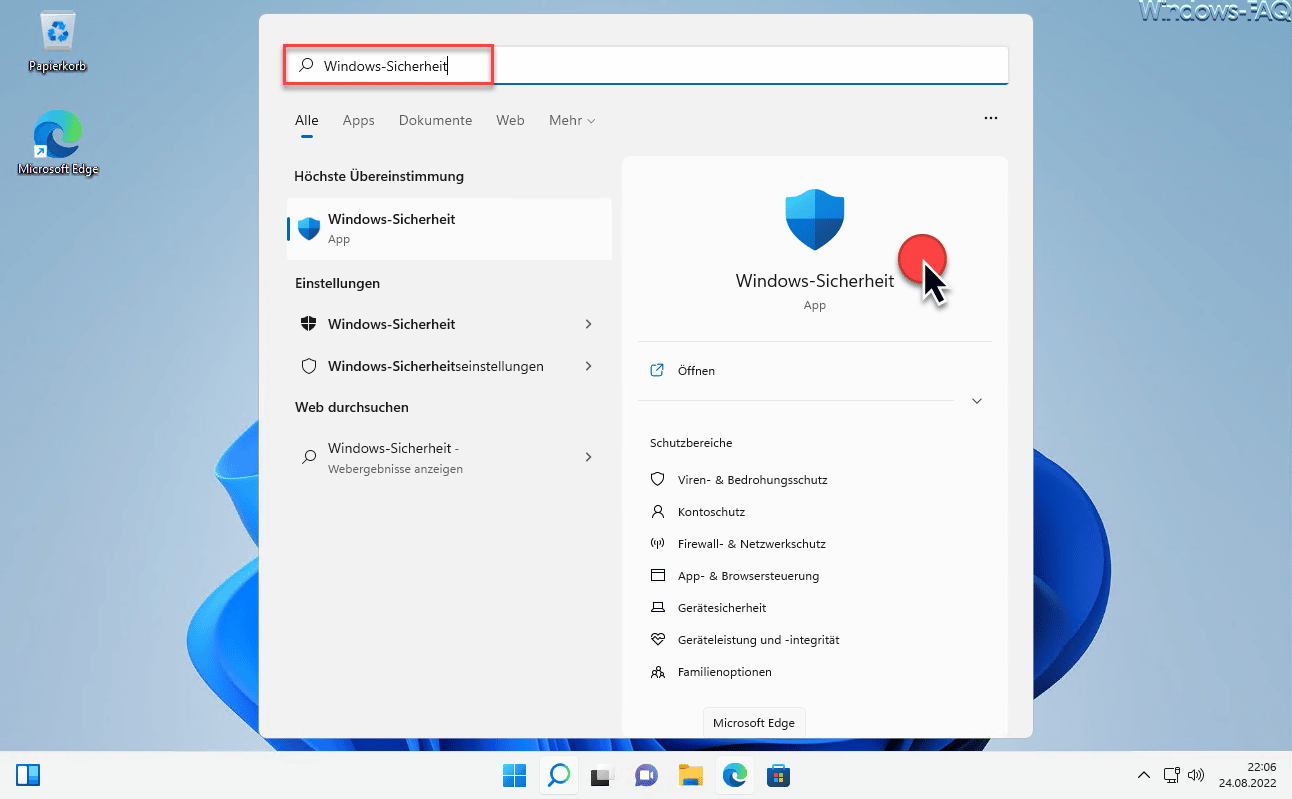1292x799 pixels.
Task: Click the web search magnifier icon
Action: click(309, 457)
